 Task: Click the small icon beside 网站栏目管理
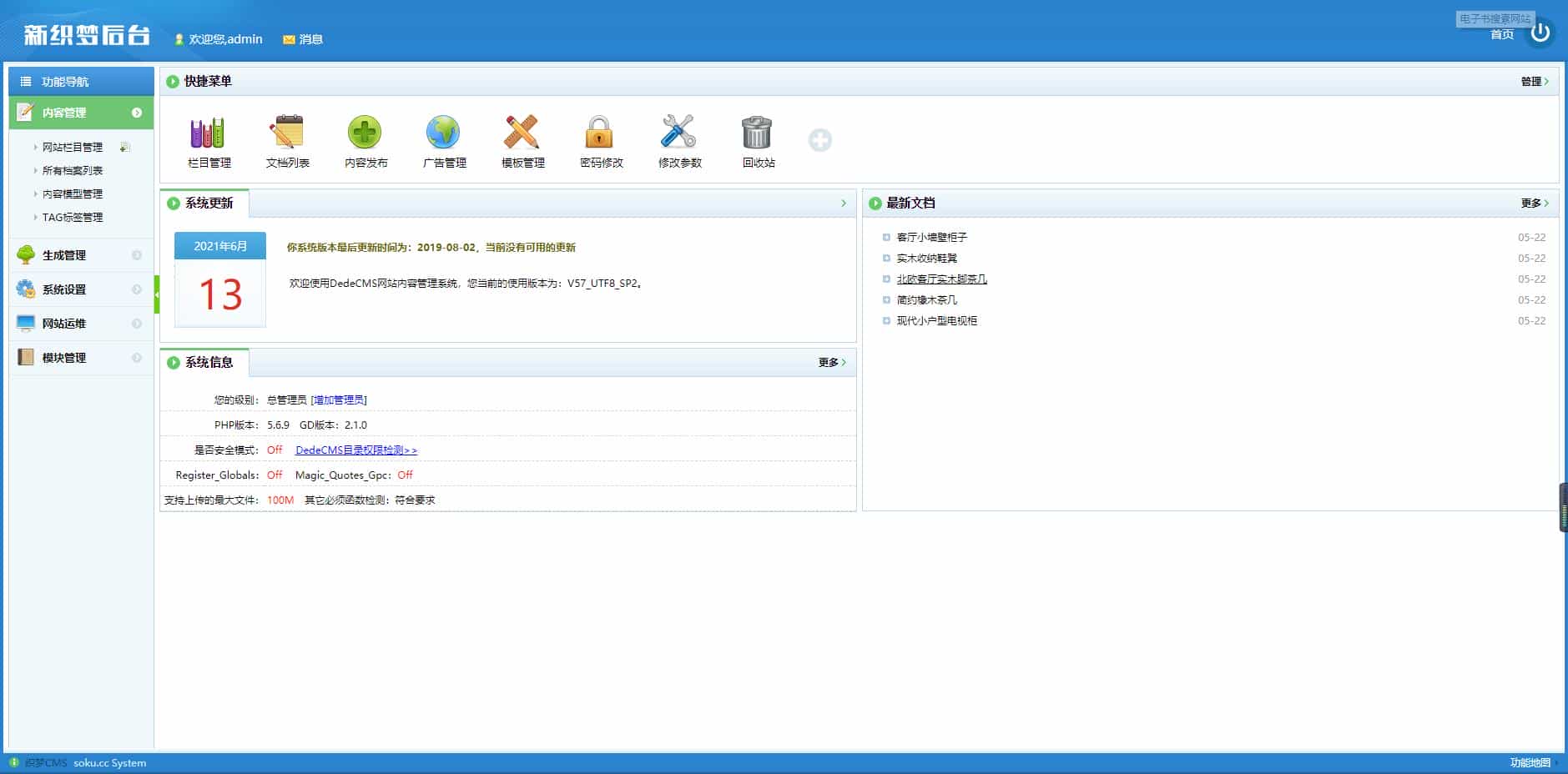[124, 148]
